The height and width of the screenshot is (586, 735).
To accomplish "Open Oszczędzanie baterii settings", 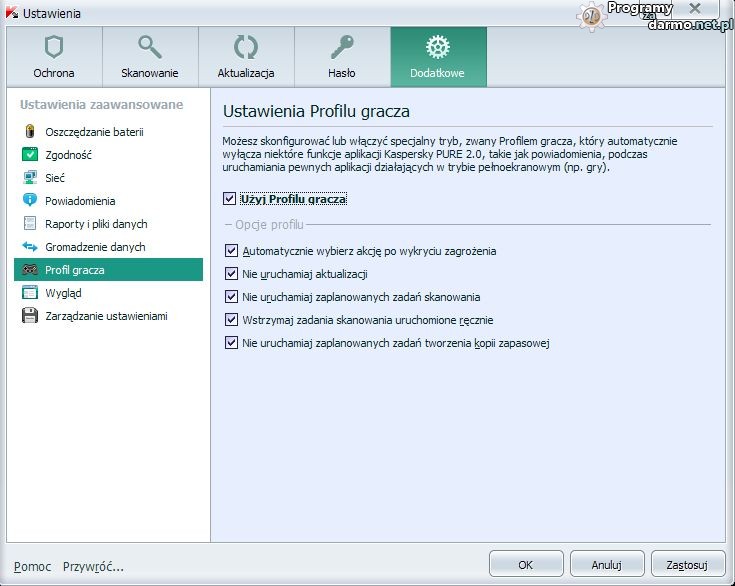I will pyautogui.click(x=108, y=132).
